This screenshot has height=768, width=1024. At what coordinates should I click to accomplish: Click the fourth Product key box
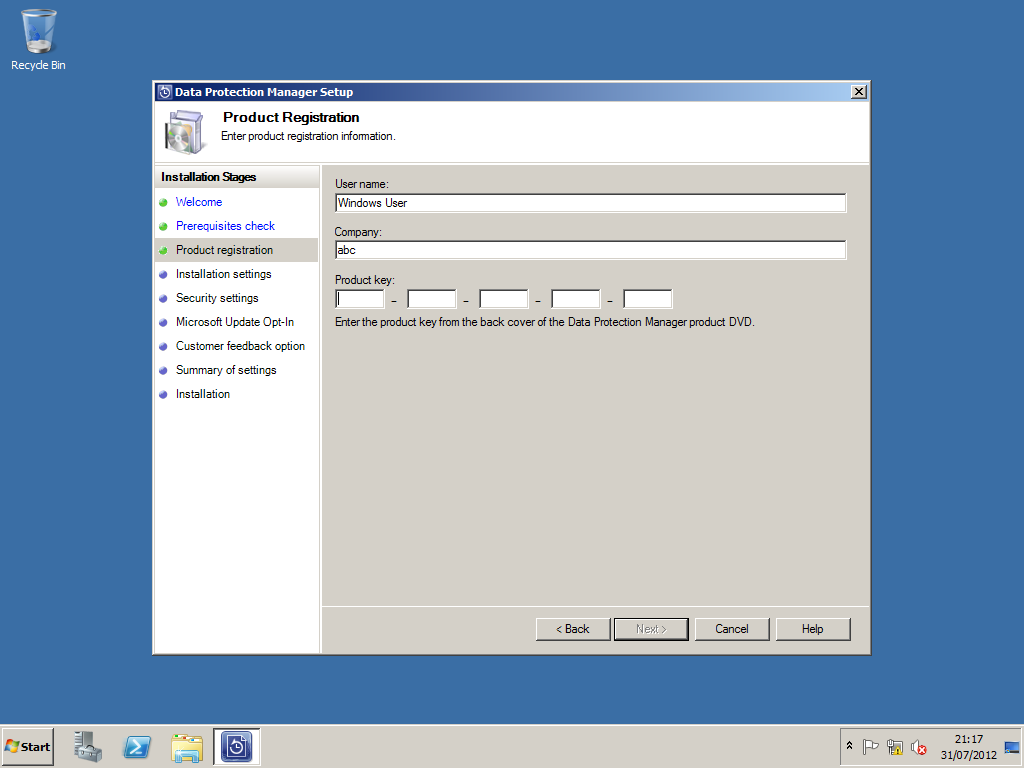pos(575,299)
